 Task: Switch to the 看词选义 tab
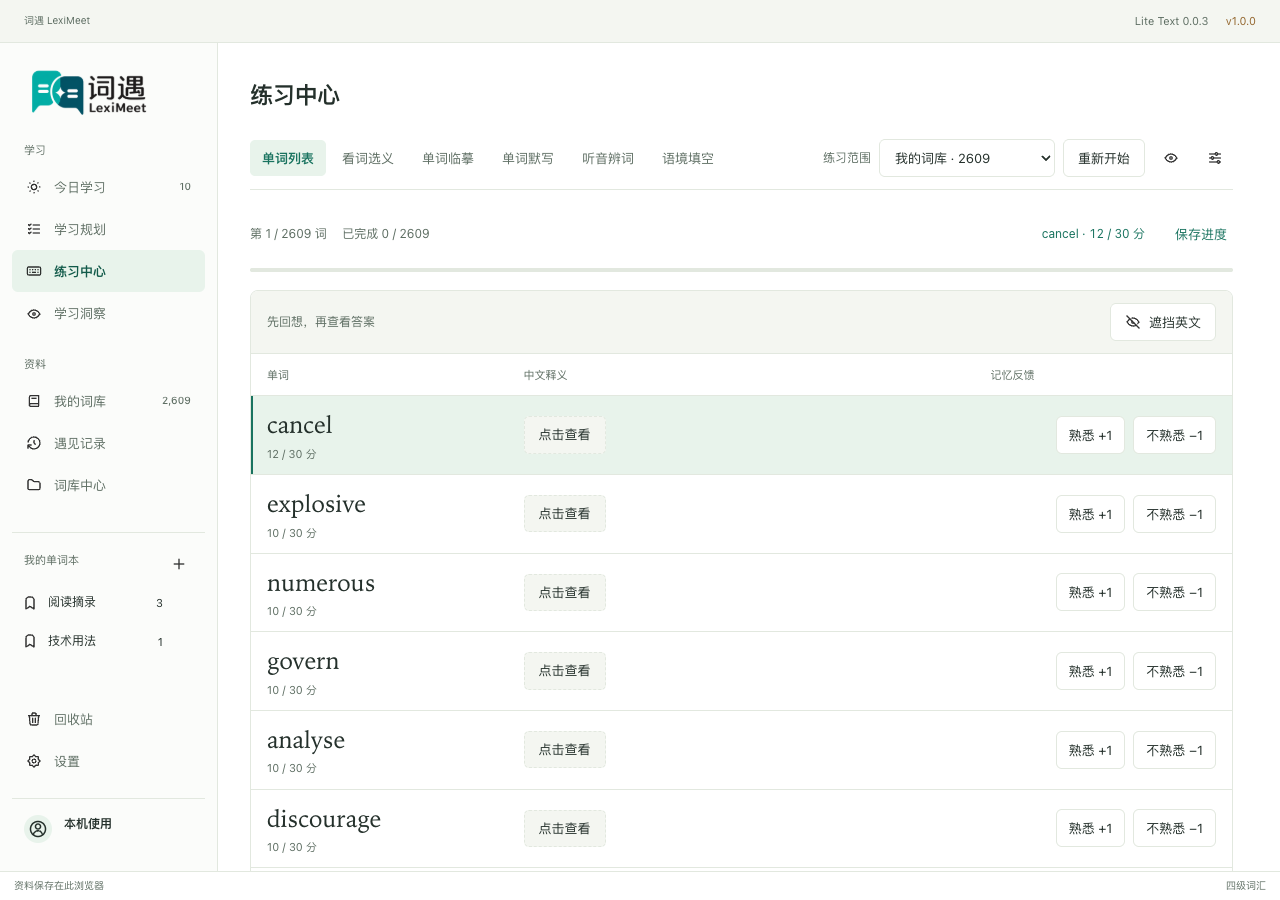coord(368,158)
